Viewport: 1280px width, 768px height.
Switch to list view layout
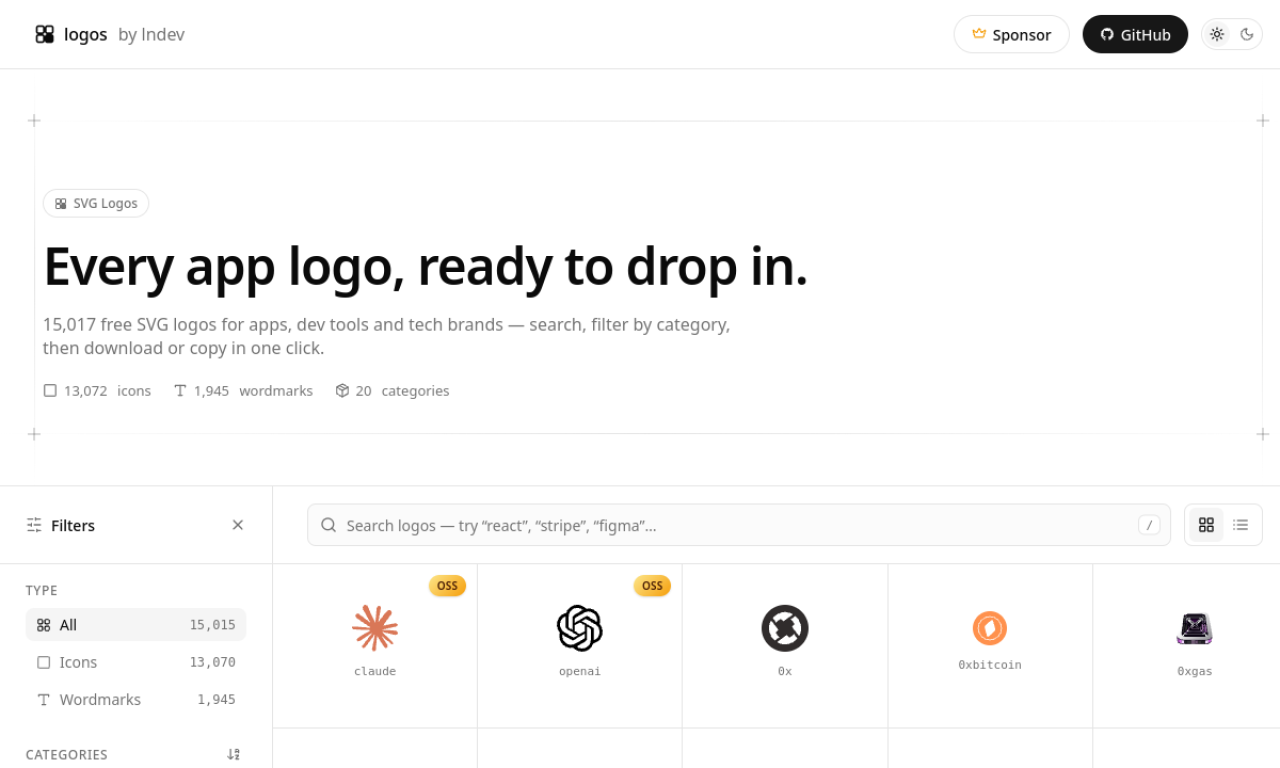1241,525
